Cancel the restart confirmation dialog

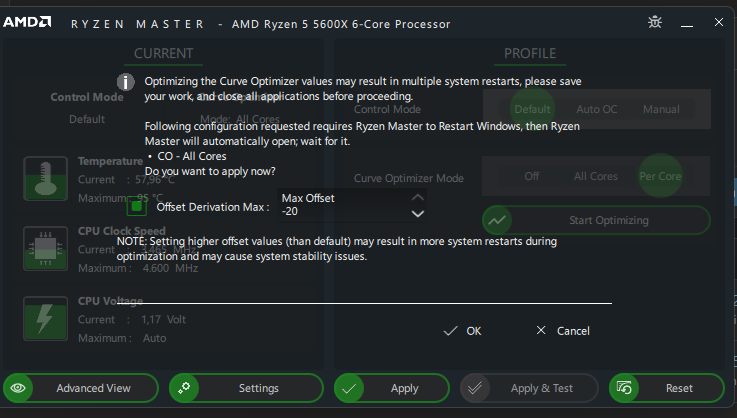[563, 331]
